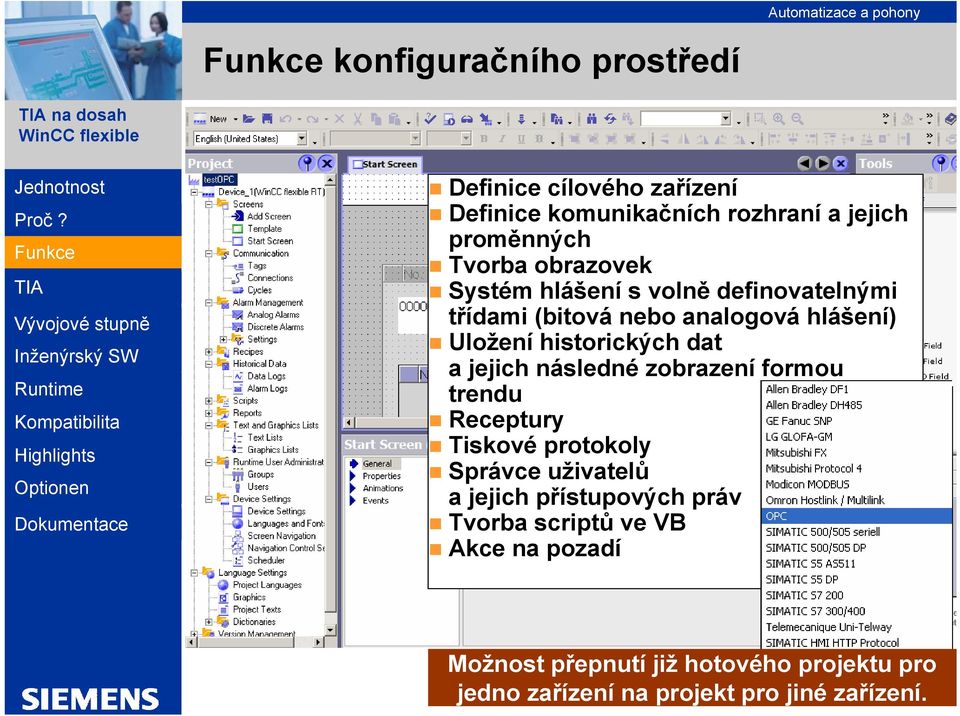Click the Groups icon under Runtime User Administration
This screenshot has height=716, width=960.
point(238,475)
